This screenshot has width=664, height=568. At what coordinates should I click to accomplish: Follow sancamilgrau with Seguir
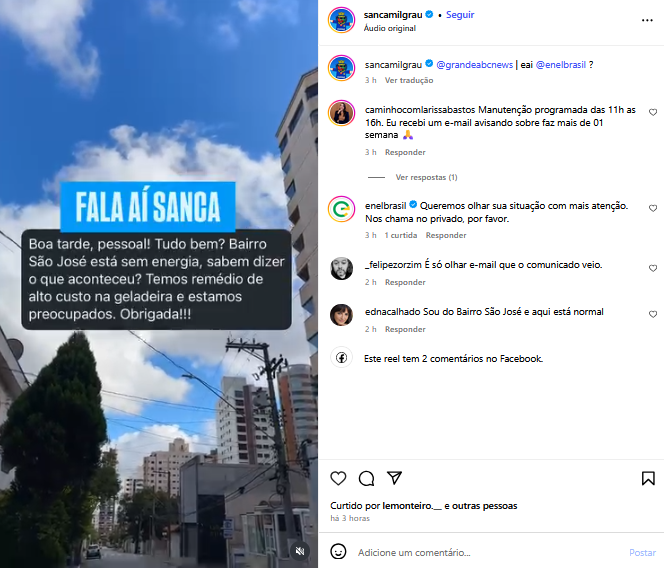460,15
